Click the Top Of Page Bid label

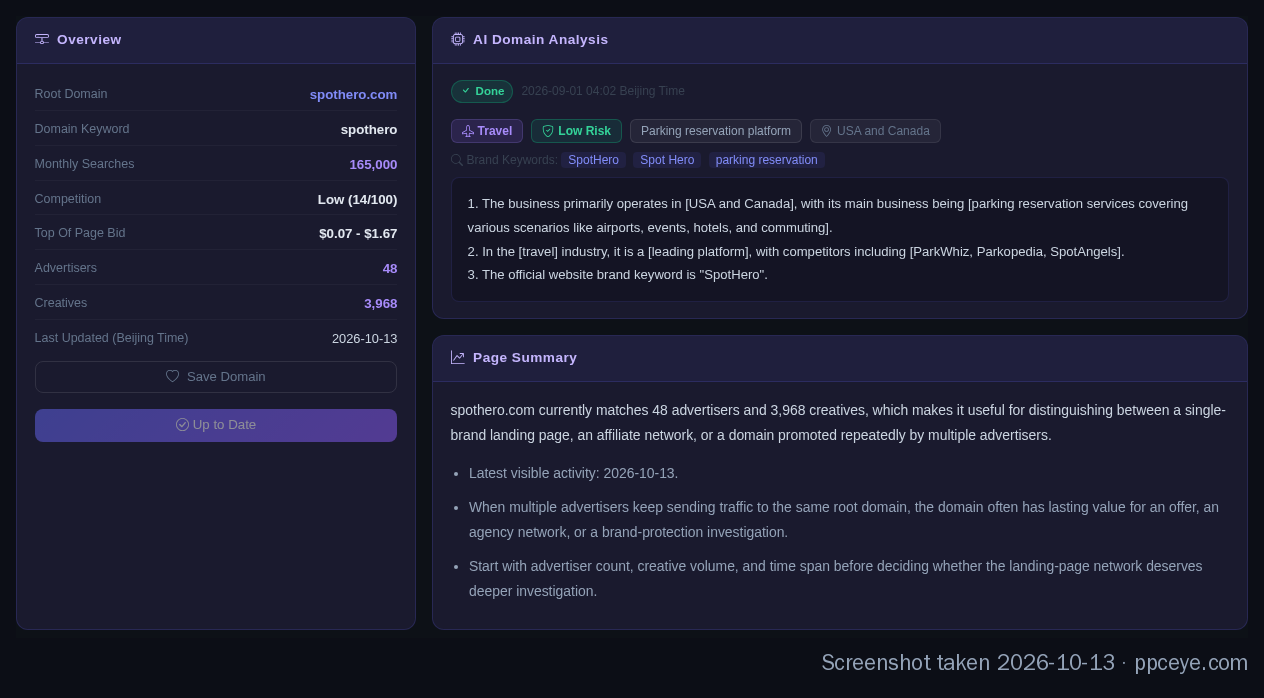pyautogui.click(x=80, y=233)
